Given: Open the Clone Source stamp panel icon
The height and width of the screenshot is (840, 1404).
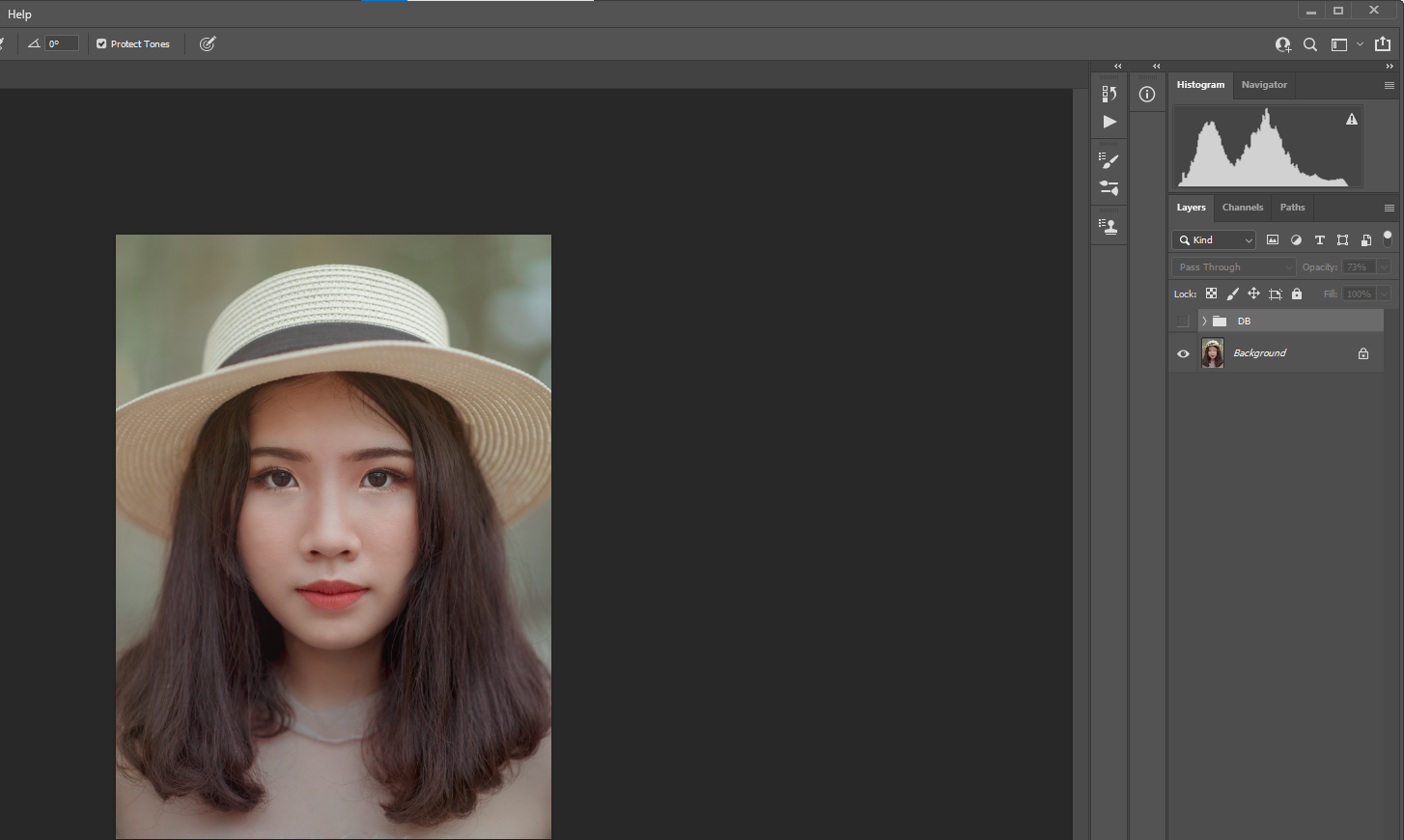Looking at the screenshot, I should tap(1109, 226).
